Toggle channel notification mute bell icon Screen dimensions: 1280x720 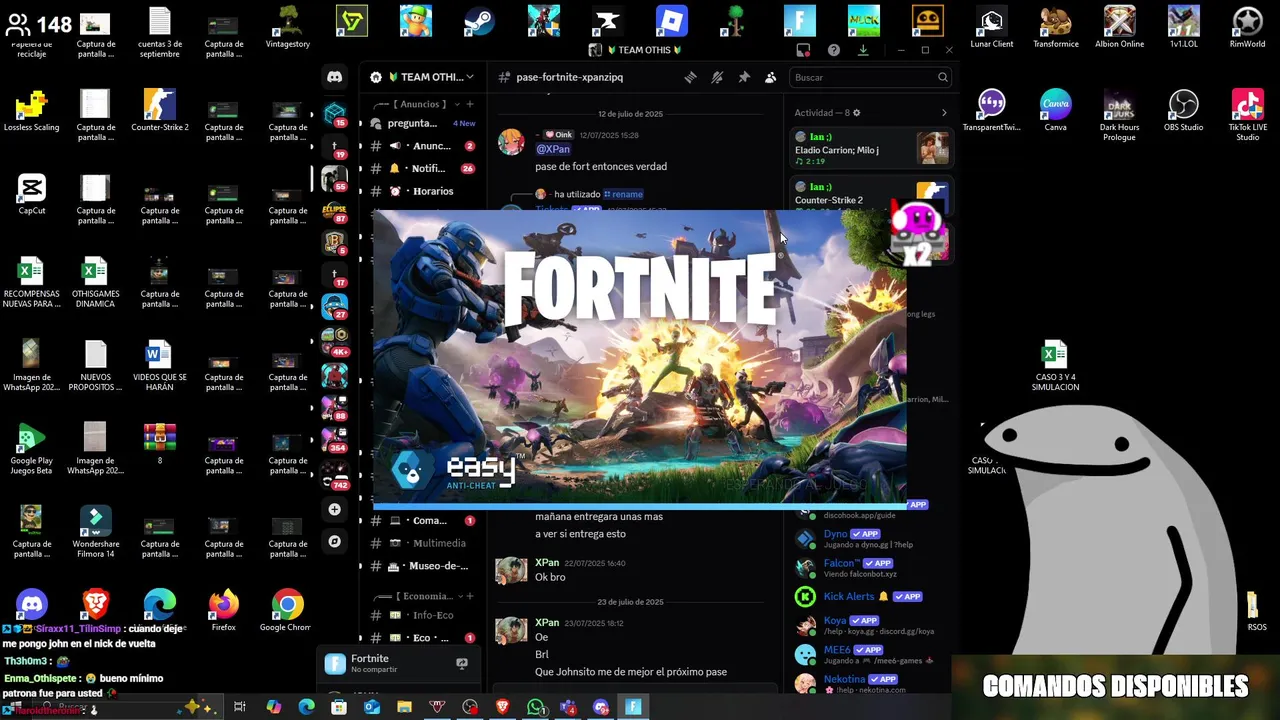coord(717,77)
